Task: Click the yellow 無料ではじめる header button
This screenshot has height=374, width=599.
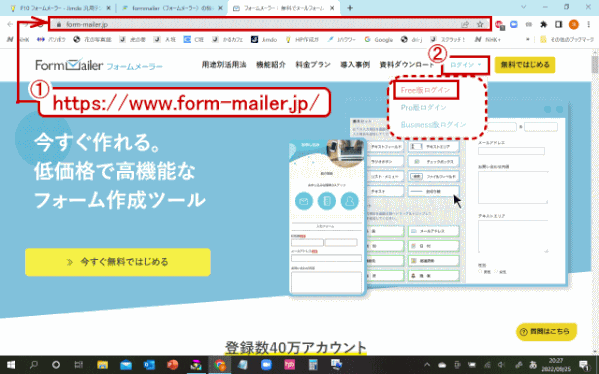Action: tap(525, 65)
